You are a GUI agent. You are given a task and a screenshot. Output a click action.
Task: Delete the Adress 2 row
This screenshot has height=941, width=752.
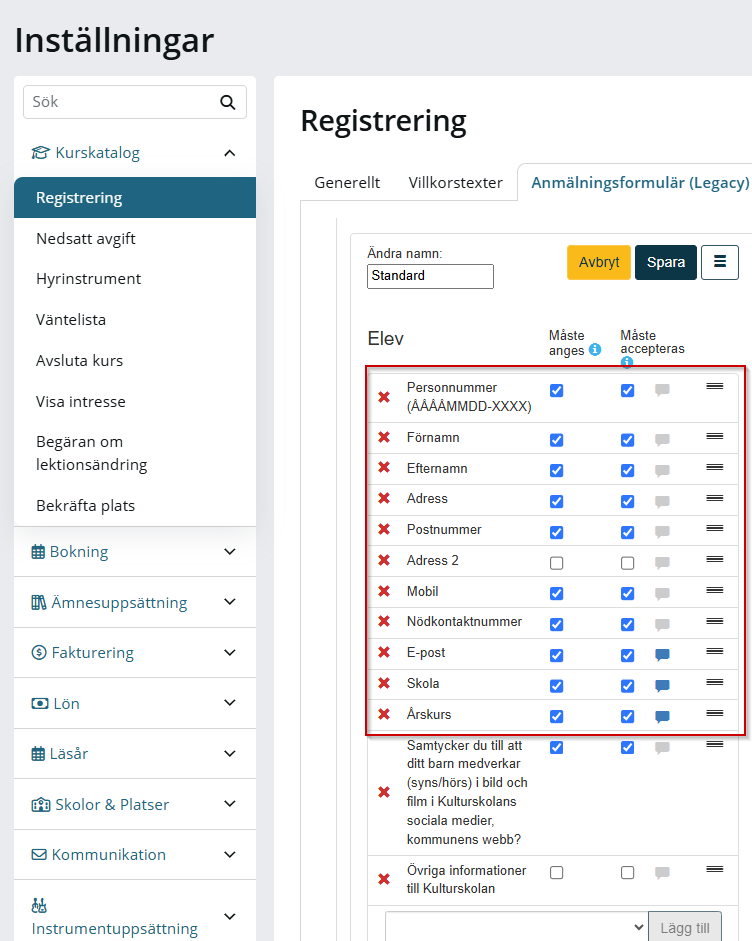click(384, 561)
